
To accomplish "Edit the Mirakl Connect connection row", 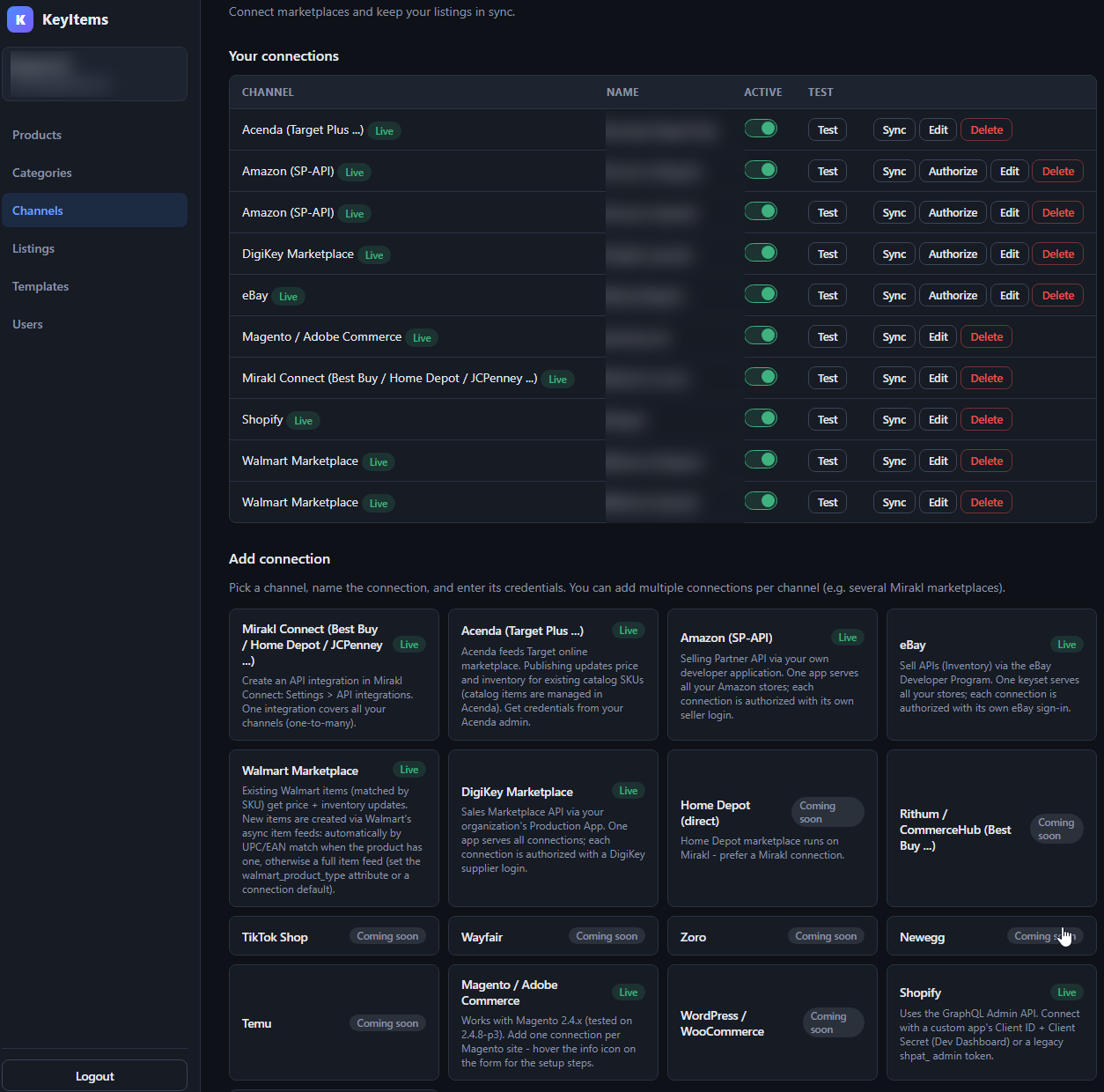I will (938, 378).
